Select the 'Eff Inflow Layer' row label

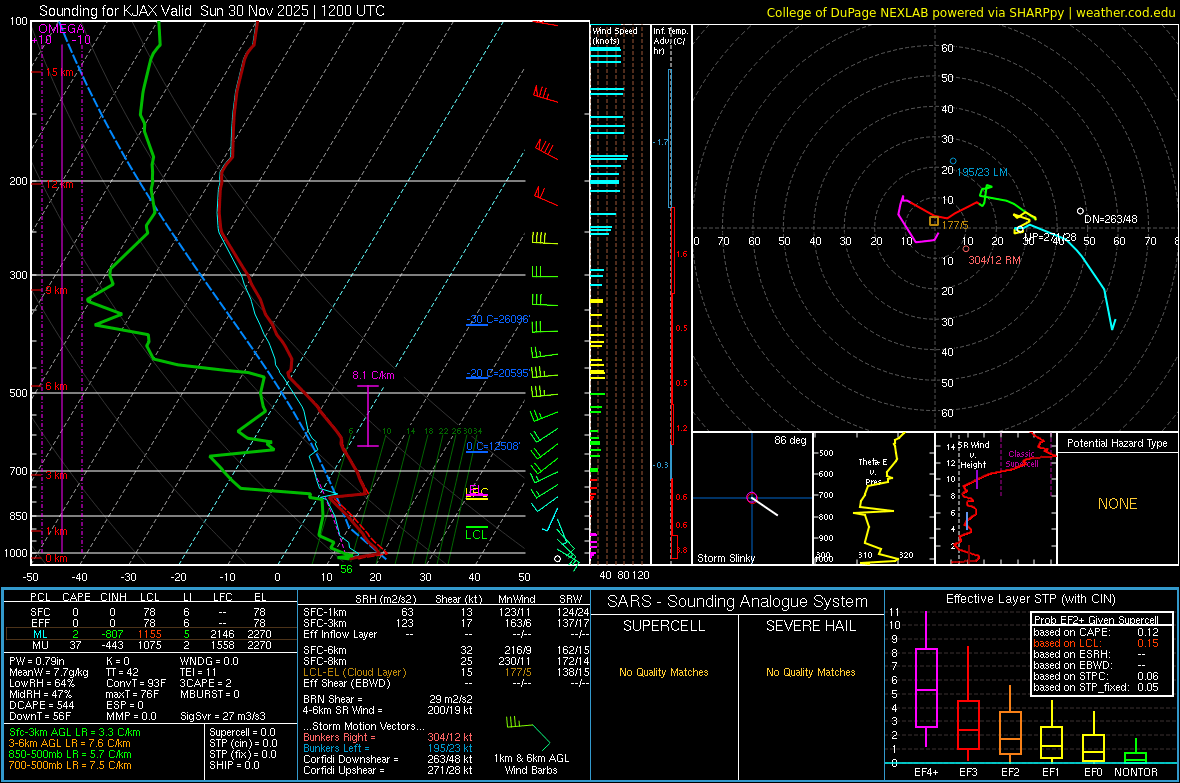coord(340,634)
